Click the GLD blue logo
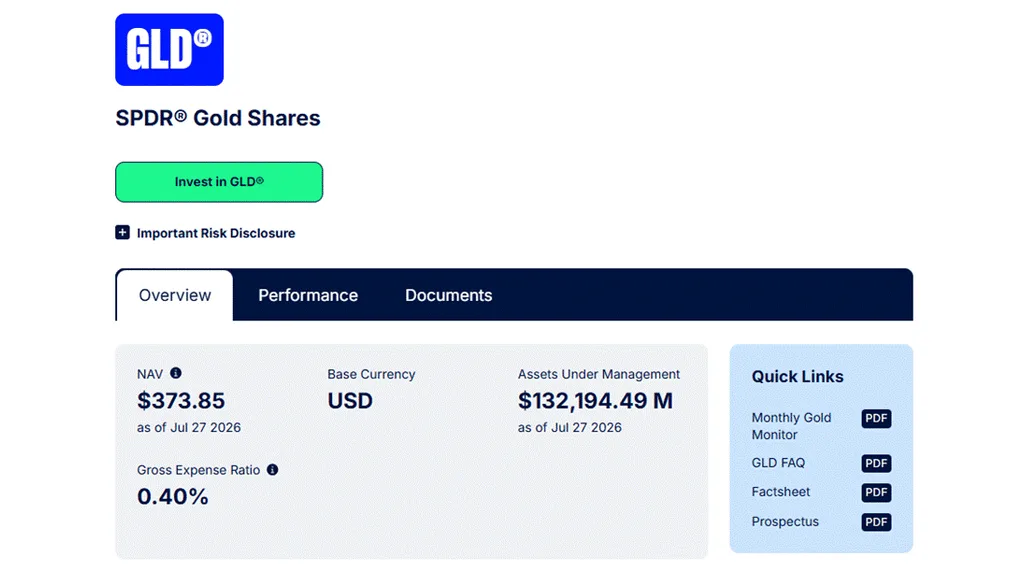Screen dimensions: 1024x572 point(169,50)
